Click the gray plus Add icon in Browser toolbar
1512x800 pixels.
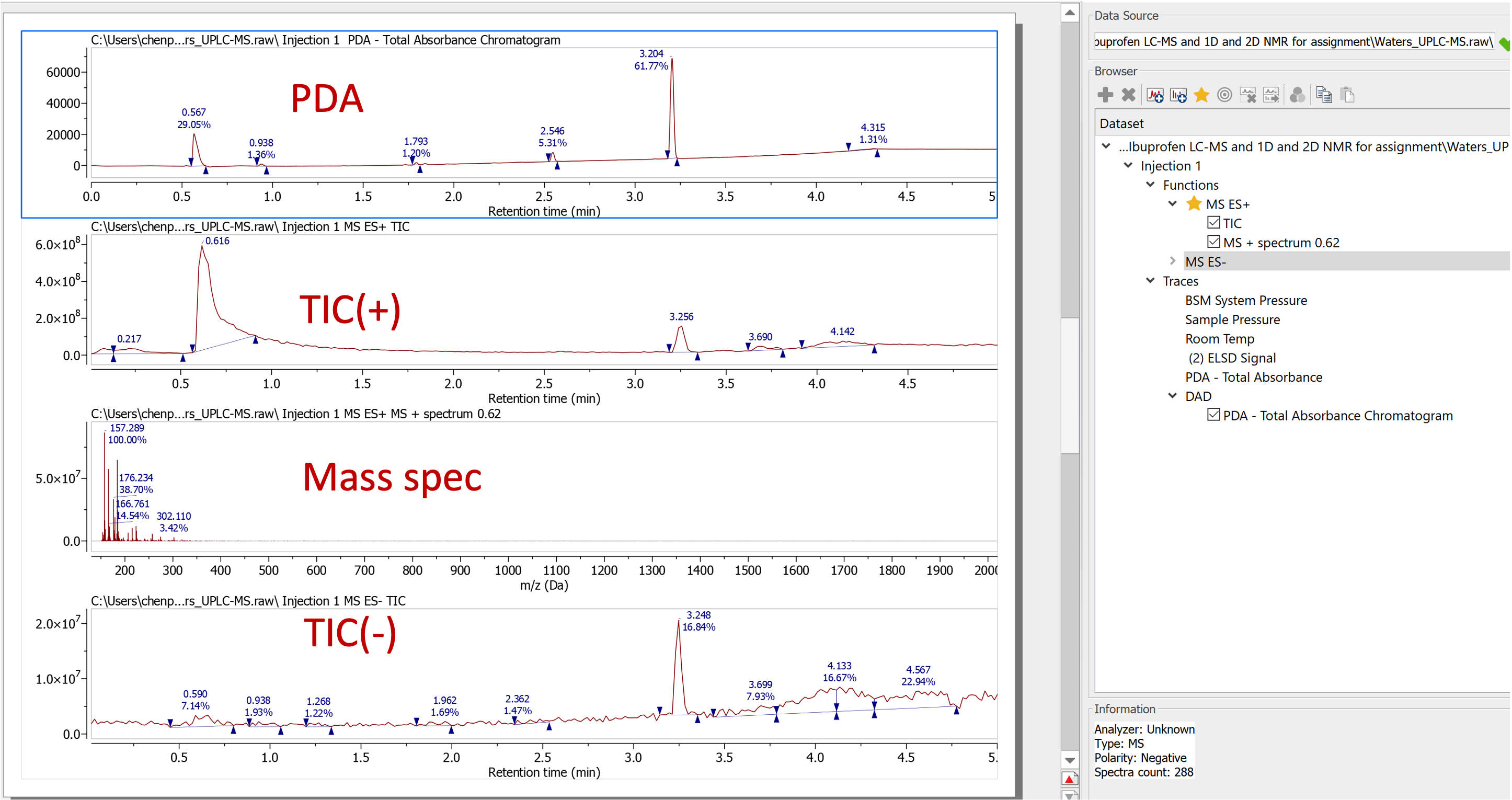click(1105, 95)
